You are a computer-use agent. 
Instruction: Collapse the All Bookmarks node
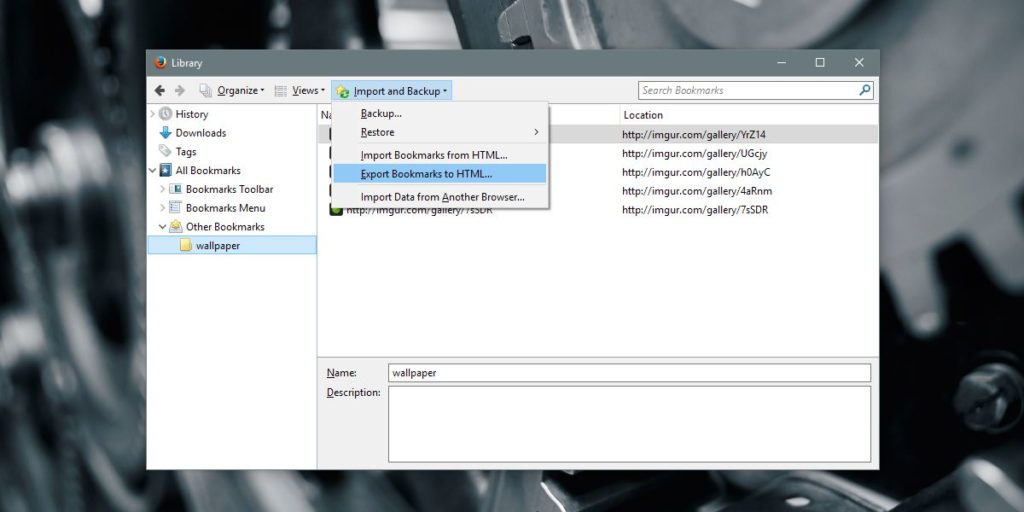152,170
